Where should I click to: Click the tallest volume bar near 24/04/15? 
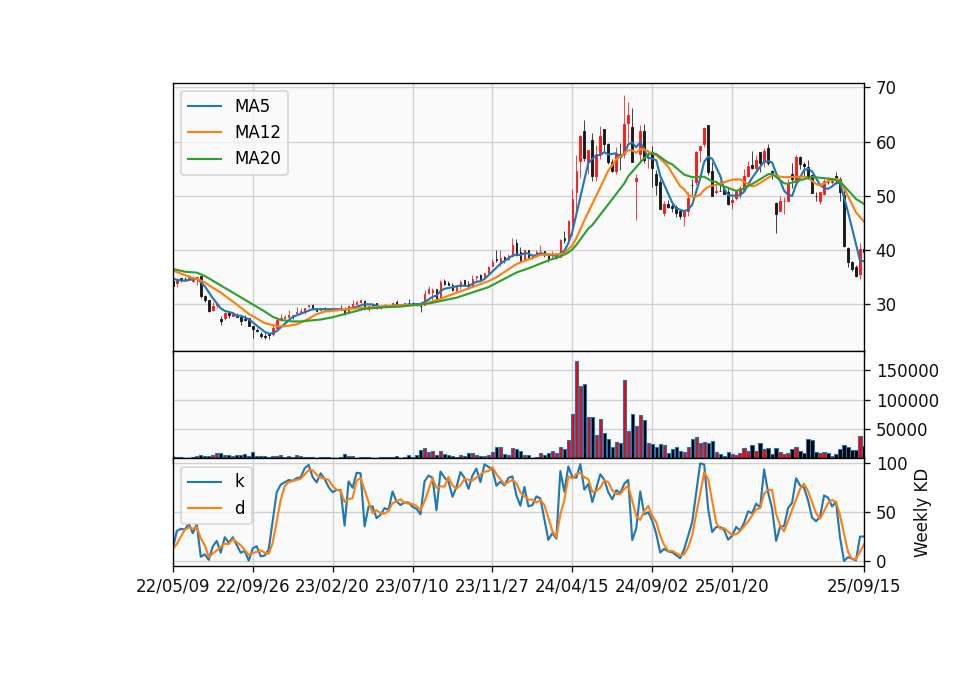click(x=577, y=410)
